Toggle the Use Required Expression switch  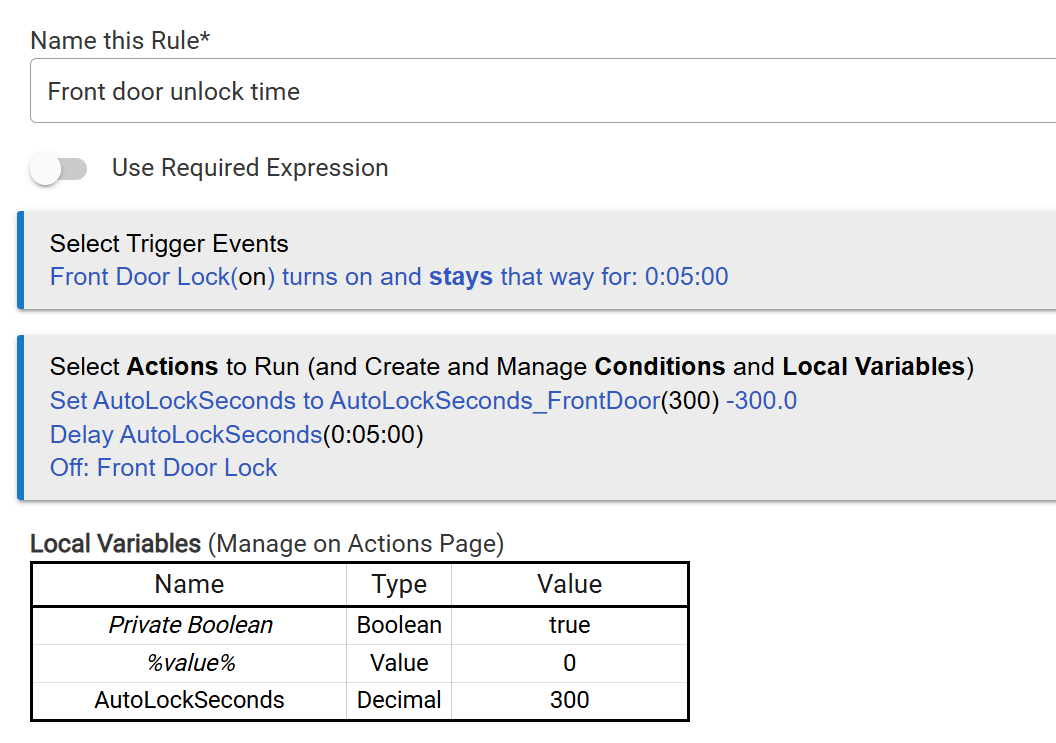[59, 168]
